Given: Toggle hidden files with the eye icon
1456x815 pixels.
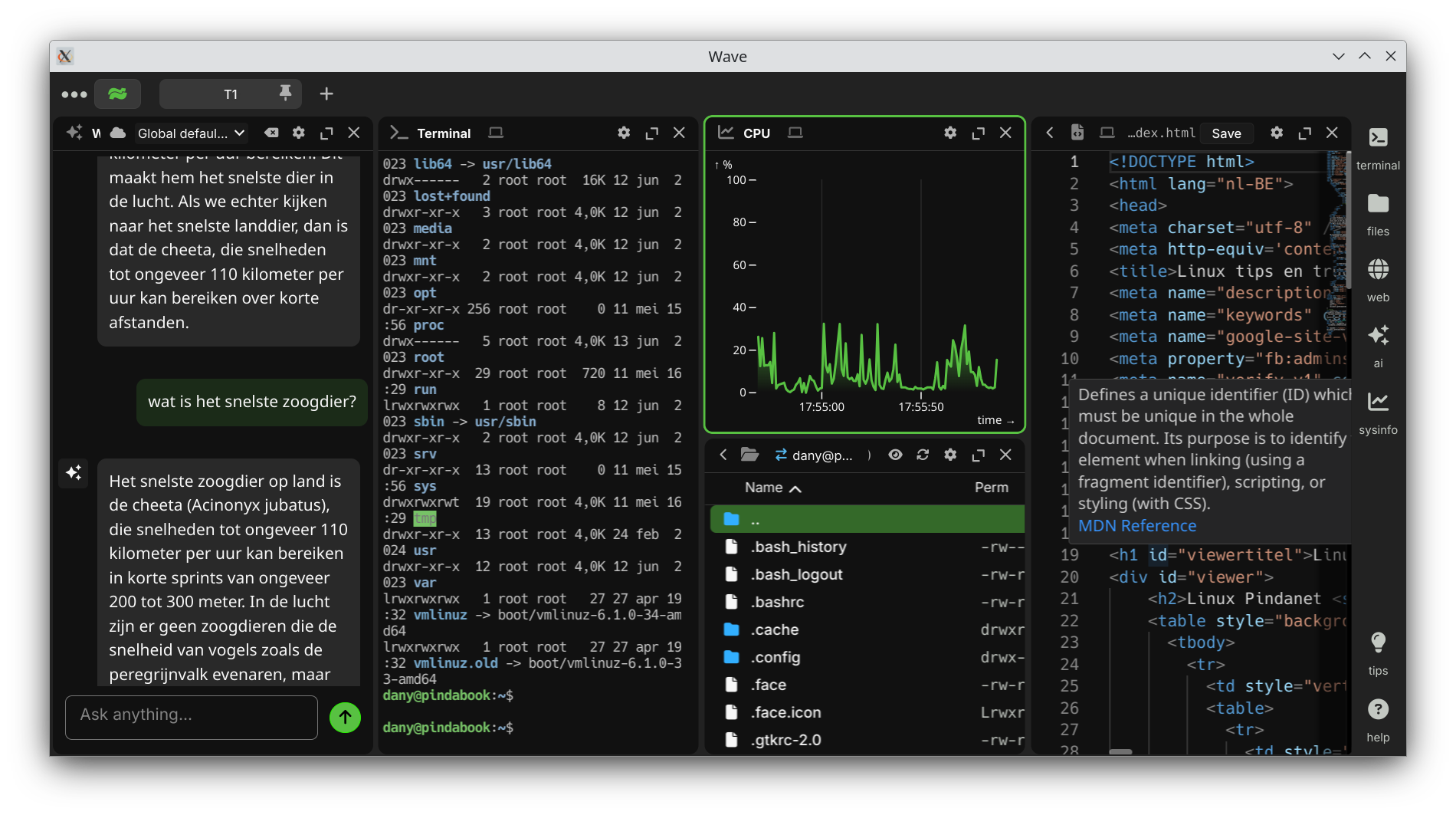Looking at the screenshot, I should point(895,455).
